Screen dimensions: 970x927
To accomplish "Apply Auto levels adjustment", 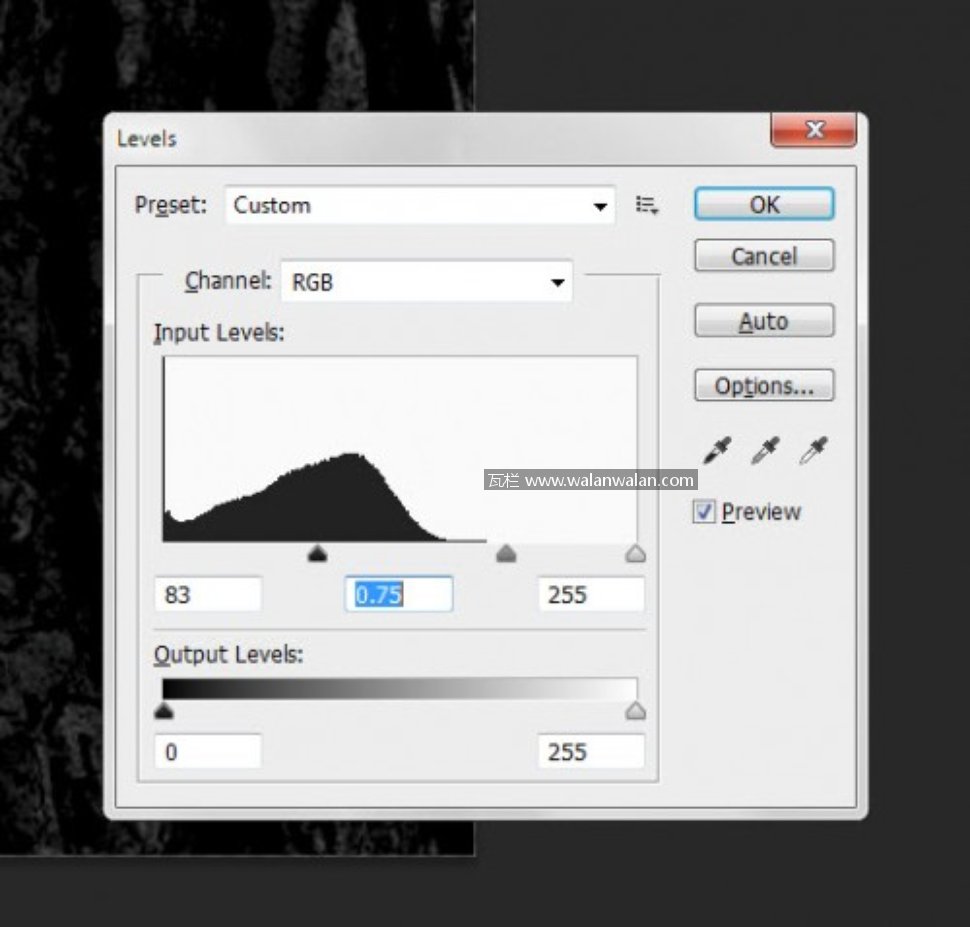I will point(764,321).
